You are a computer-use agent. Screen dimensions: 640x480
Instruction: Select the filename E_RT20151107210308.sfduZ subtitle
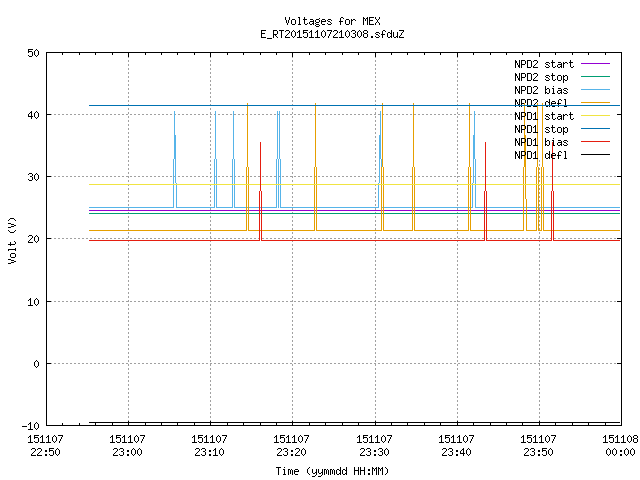pyautogui.click(x=332, y=34)
